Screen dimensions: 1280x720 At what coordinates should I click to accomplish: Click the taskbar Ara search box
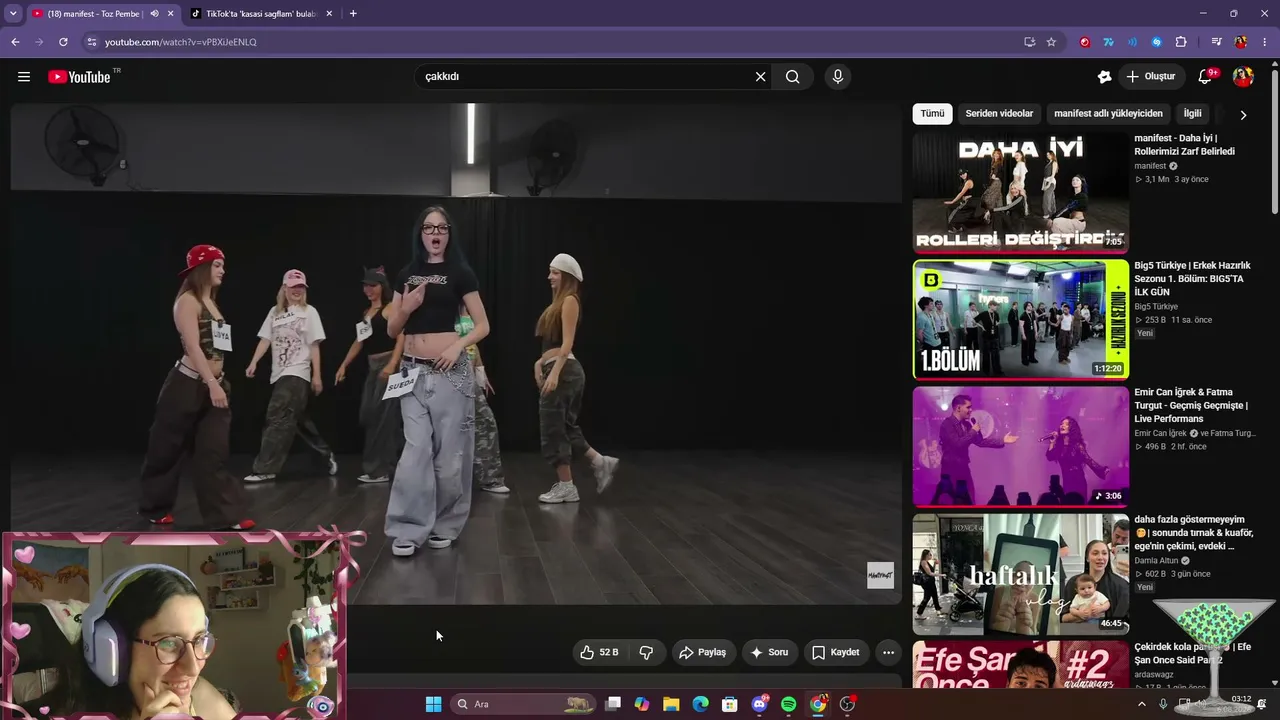click(x=524, y=704)
